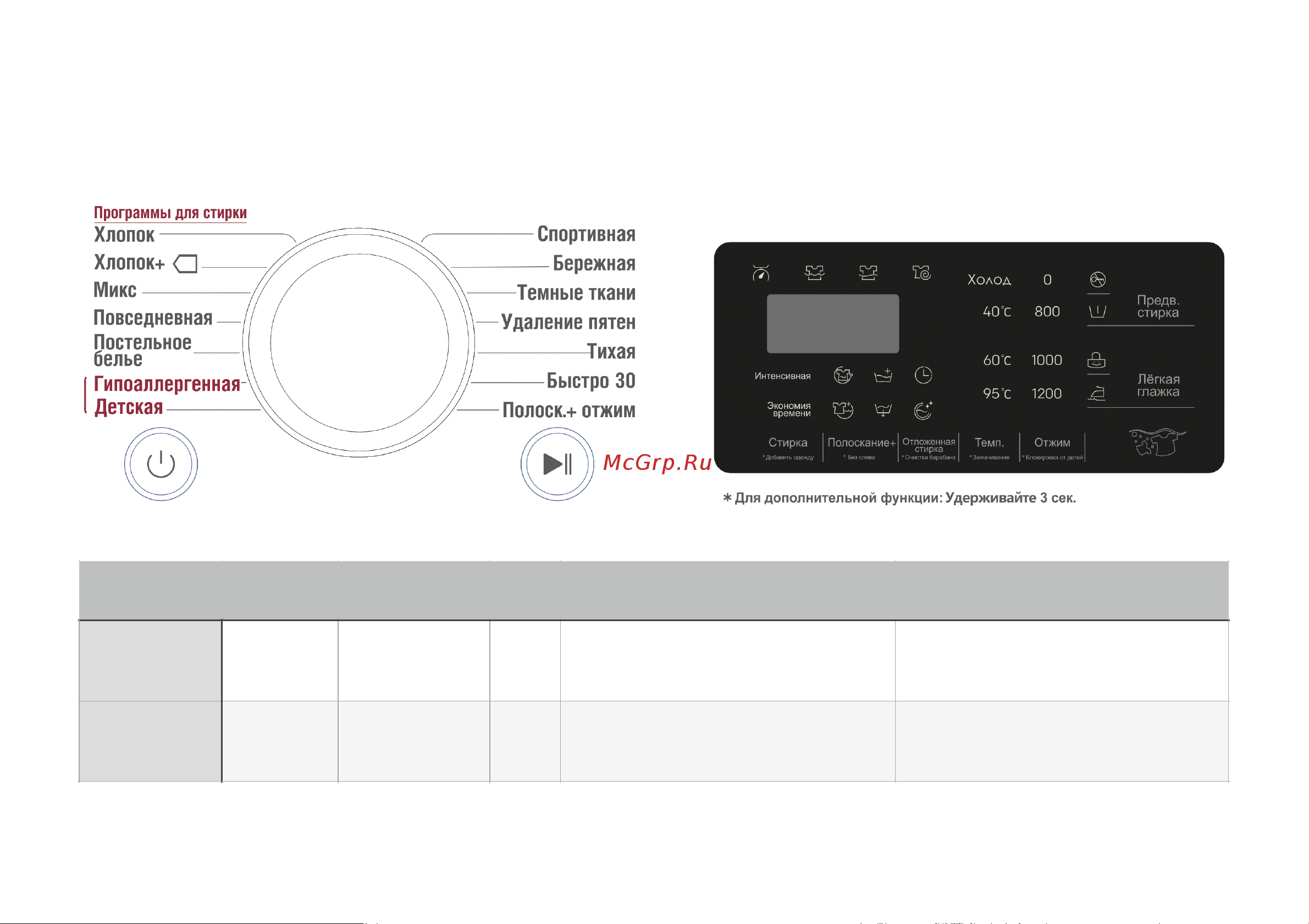Click the drum with sparkles clean icon
This screenshot has width=1309, height=924.
click(923, 410)
